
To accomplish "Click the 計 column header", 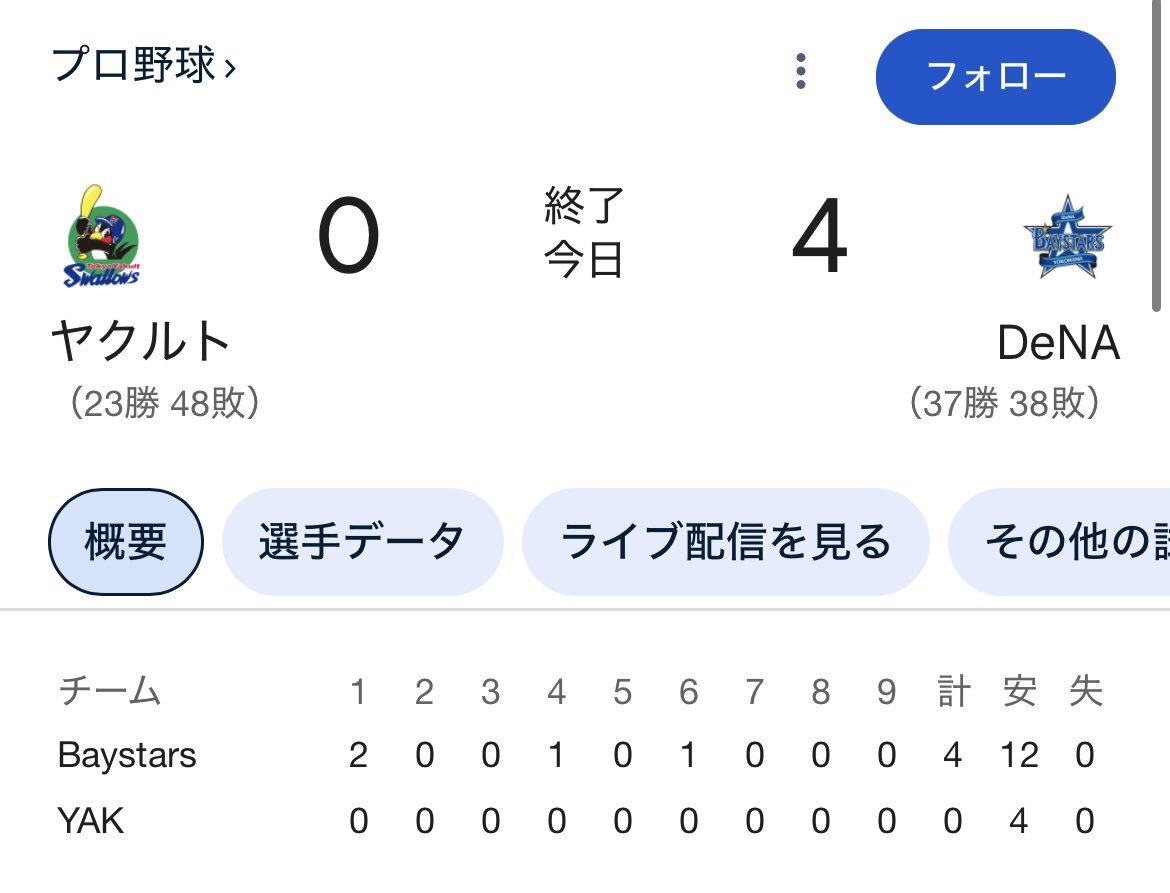I will pos(954,691).
